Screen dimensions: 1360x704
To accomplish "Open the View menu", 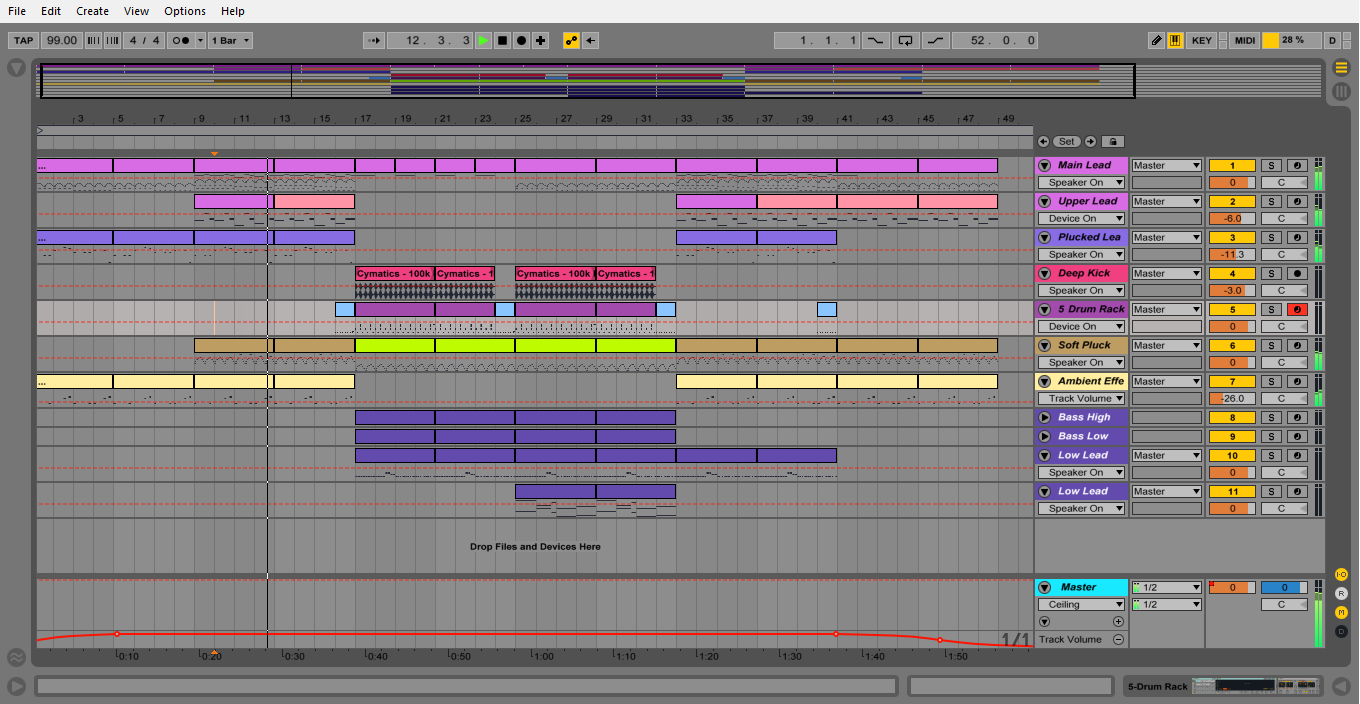I will coord(136,11).
